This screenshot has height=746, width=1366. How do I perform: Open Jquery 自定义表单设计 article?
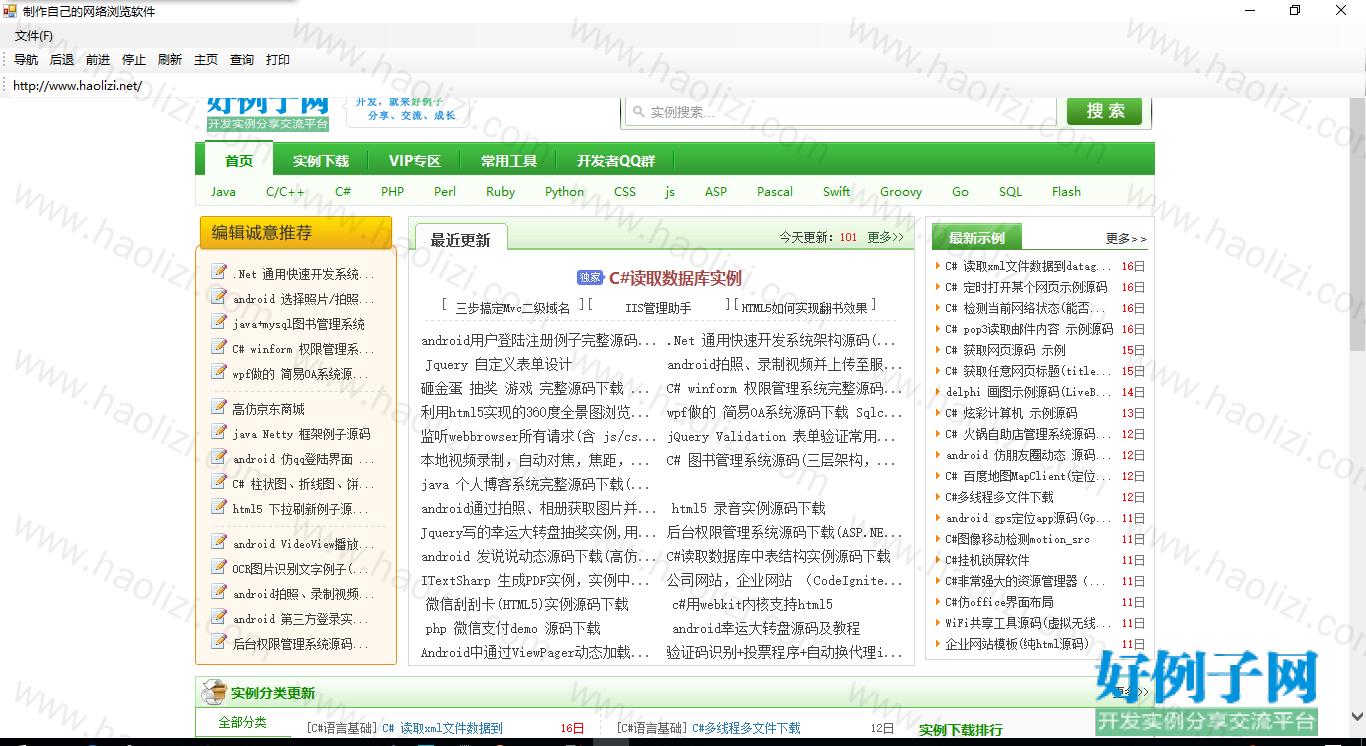tap(499, 364)
